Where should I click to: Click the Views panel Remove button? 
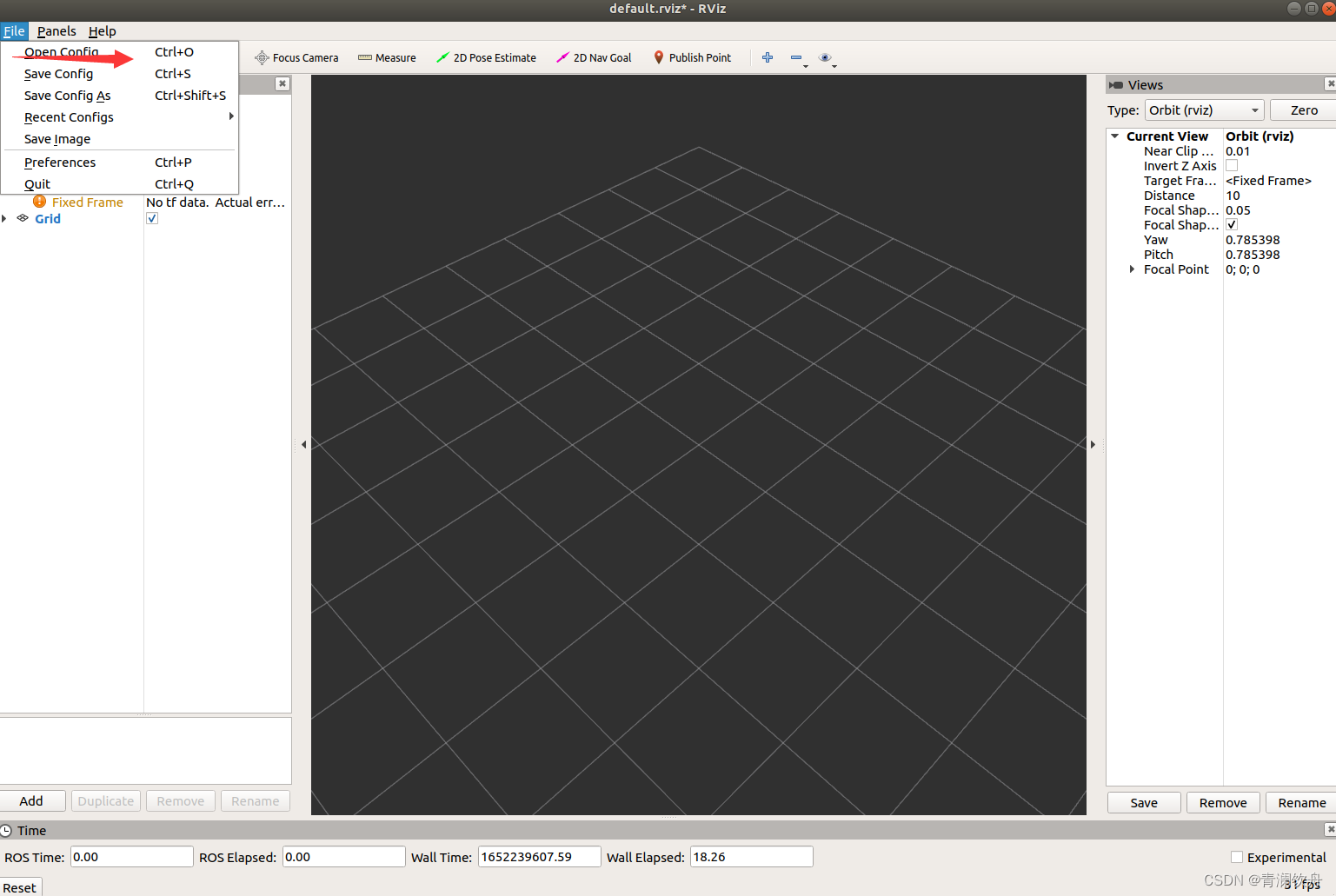[x=1223, y=803]
